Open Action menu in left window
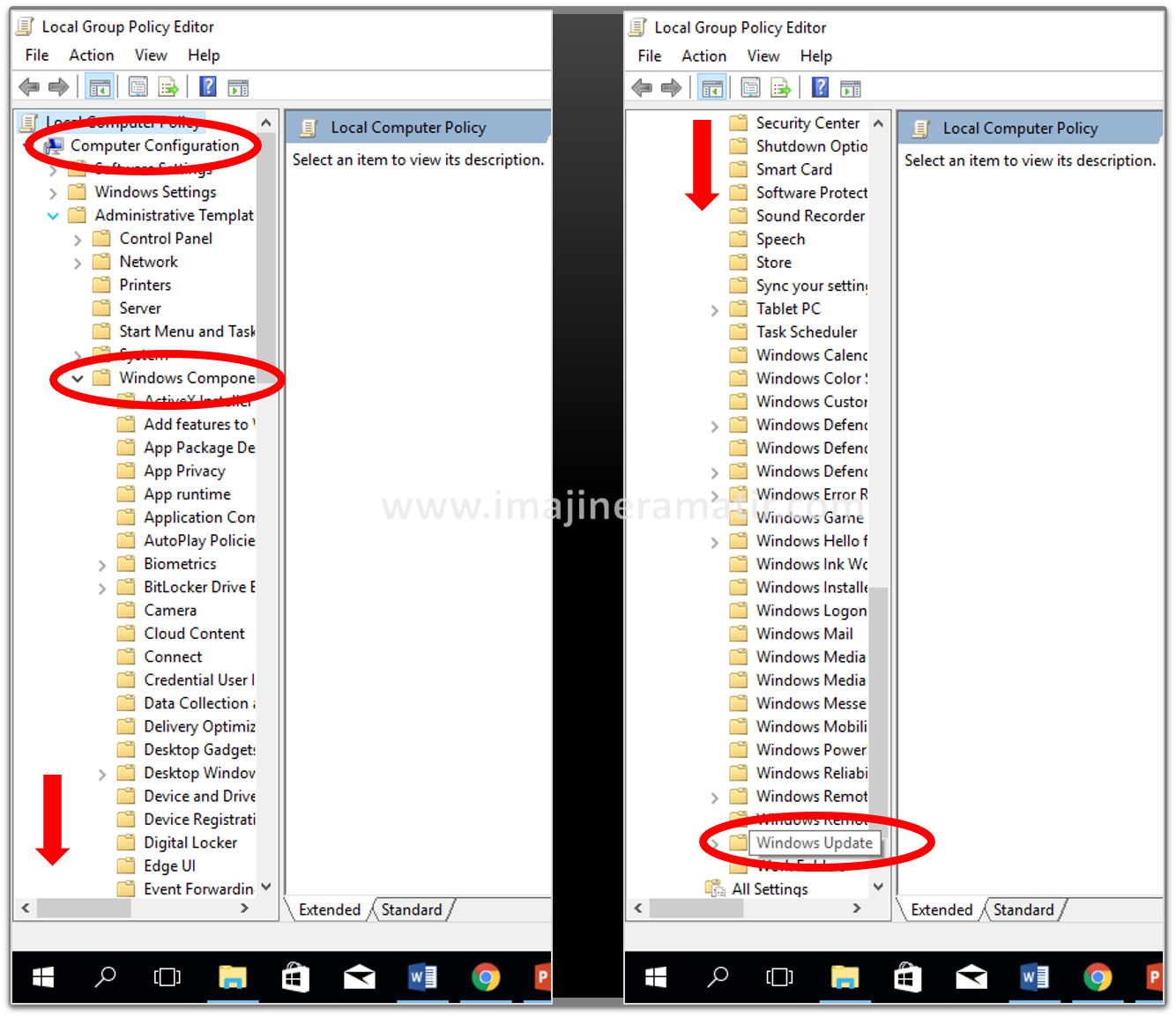Viewport: 1176px width, 1017px height. pos(92,55)
